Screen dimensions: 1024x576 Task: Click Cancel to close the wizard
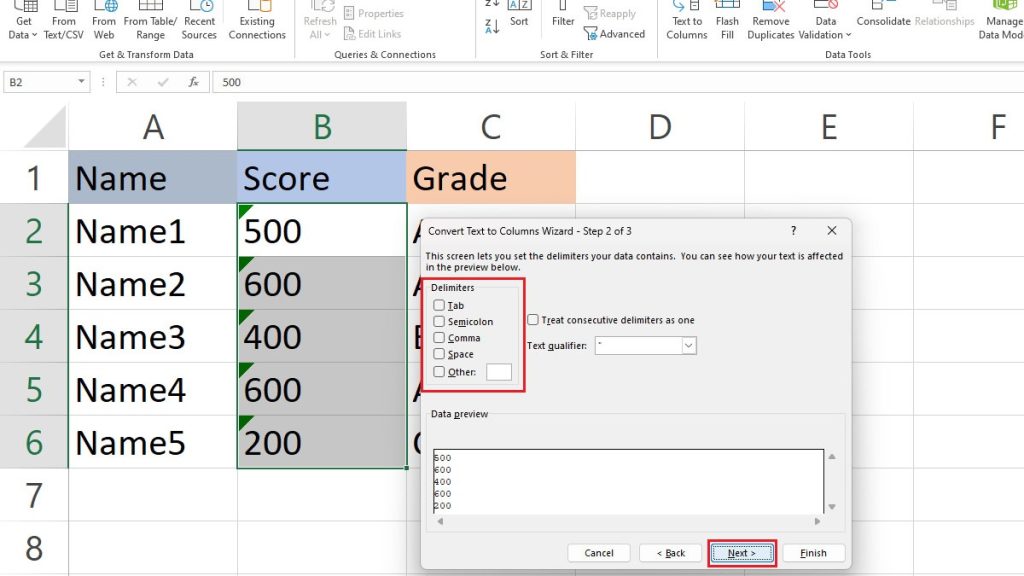coord(598,552)
